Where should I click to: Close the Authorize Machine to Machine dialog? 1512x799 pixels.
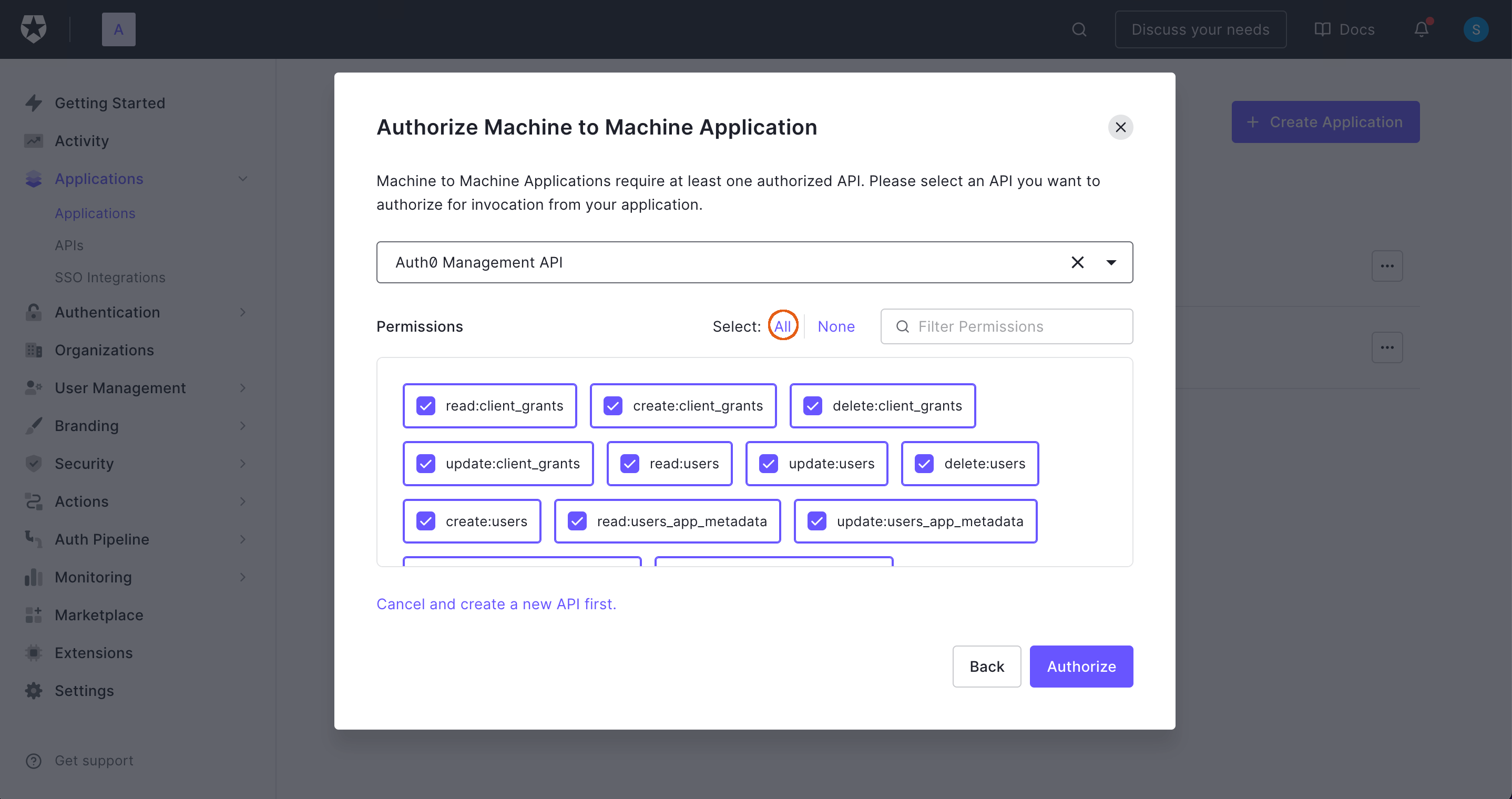coord(1120,127)
